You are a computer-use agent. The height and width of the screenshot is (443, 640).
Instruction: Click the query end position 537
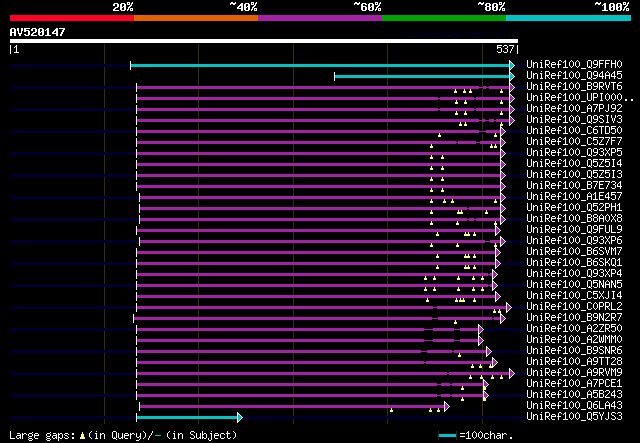[x=505, y=49]
